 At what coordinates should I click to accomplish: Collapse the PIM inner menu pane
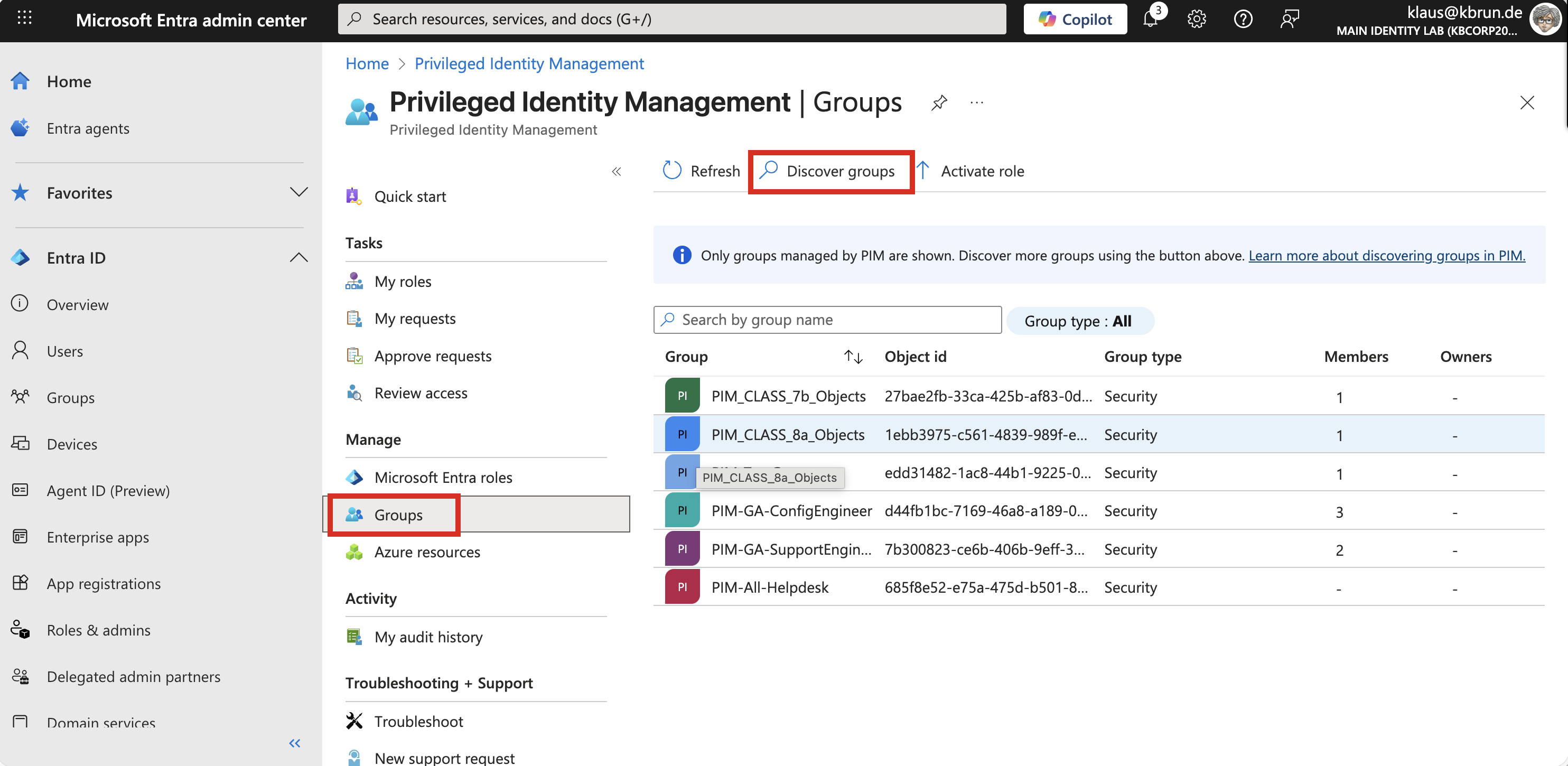[x=616, y=172]
